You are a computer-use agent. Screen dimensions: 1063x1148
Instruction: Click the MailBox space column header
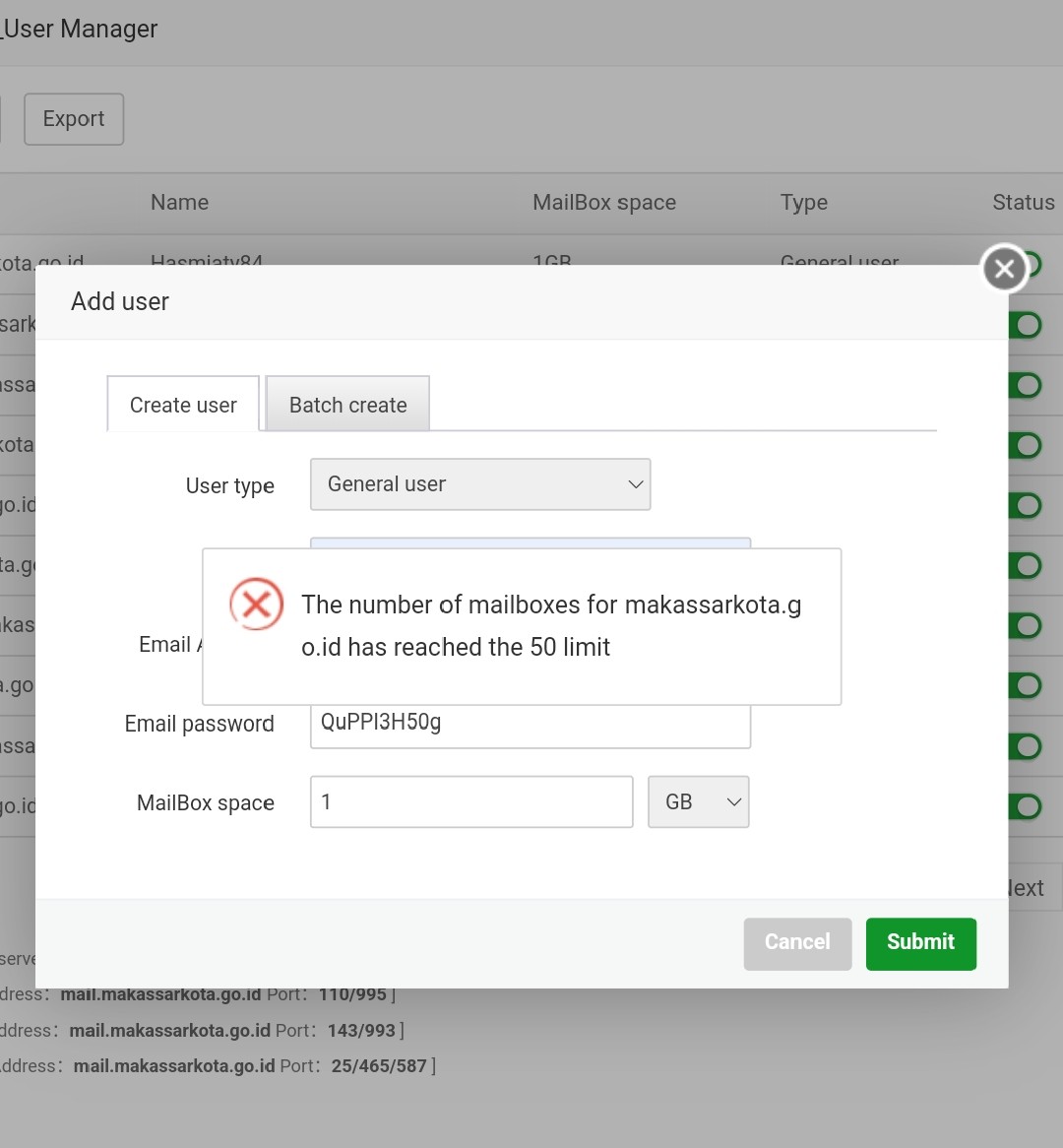(603, 203)
